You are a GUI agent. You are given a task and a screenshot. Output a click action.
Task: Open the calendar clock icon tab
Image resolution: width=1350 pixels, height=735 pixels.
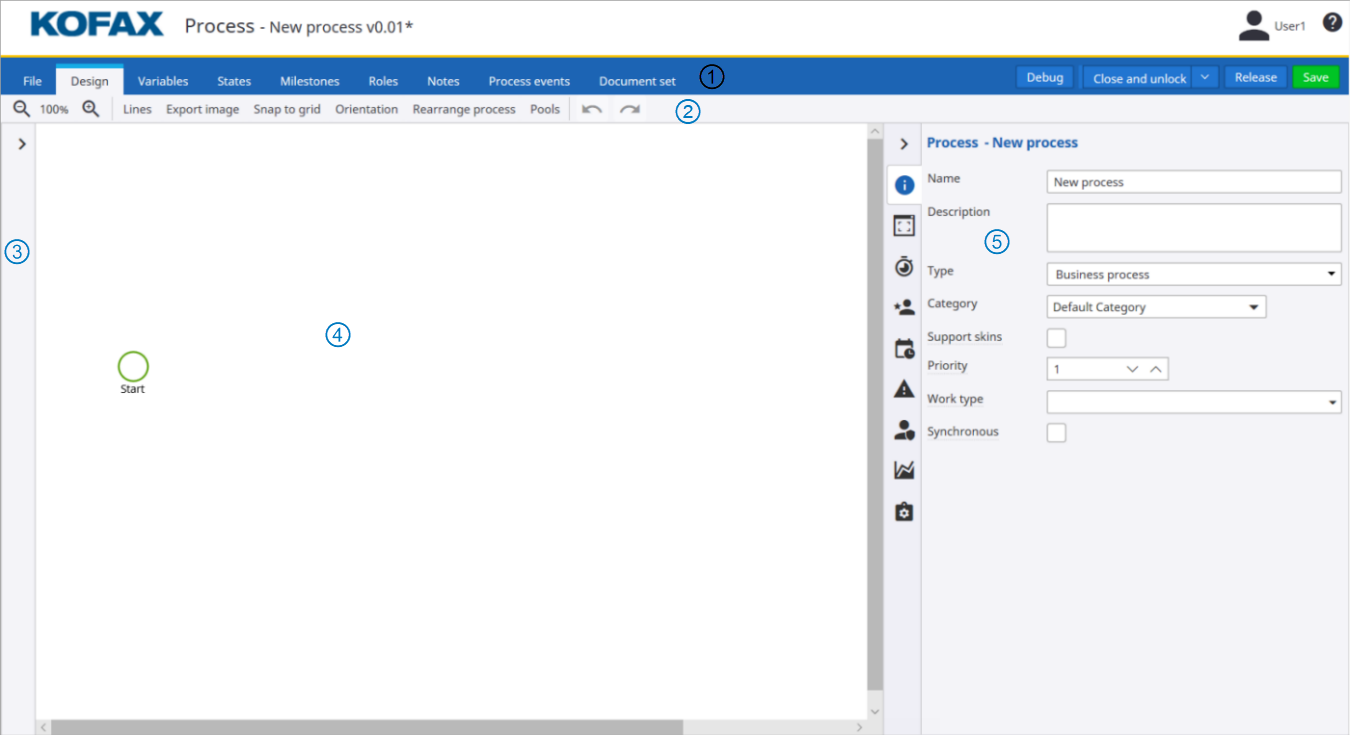click(904, 349)
